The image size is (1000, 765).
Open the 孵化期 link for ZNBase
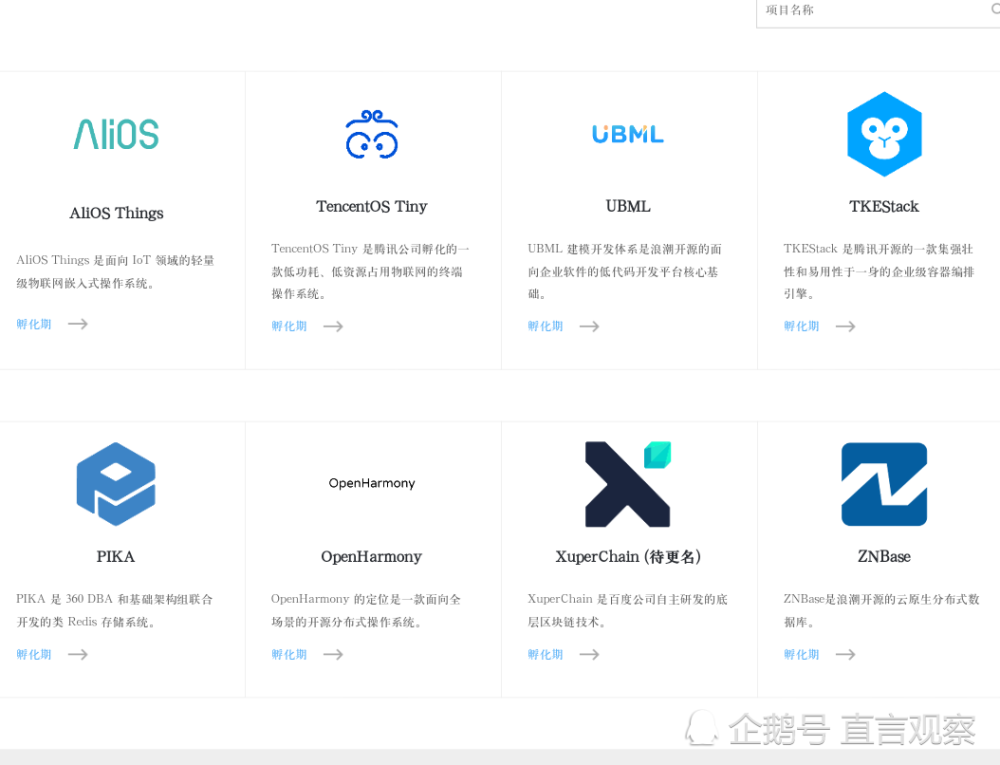802,654
